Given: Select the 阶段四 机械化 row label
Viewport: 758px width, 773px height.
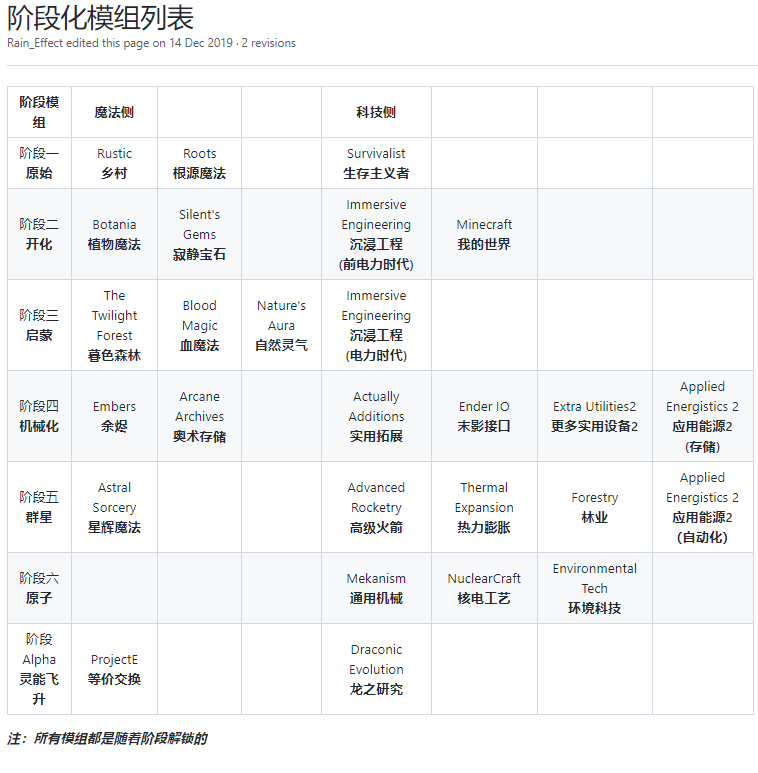Looking at the screenshot, I should pos(39,416).
